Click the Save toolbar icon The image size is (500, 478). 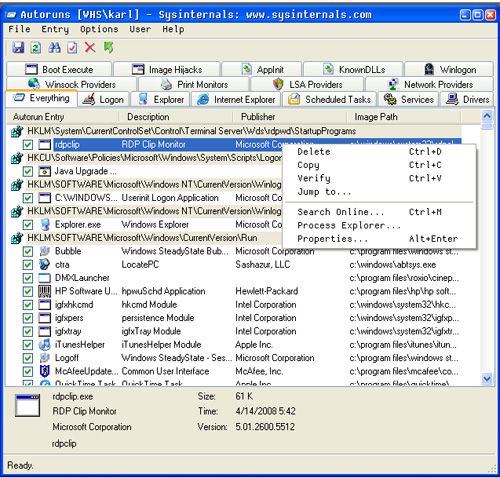click(x=18, y=47)
